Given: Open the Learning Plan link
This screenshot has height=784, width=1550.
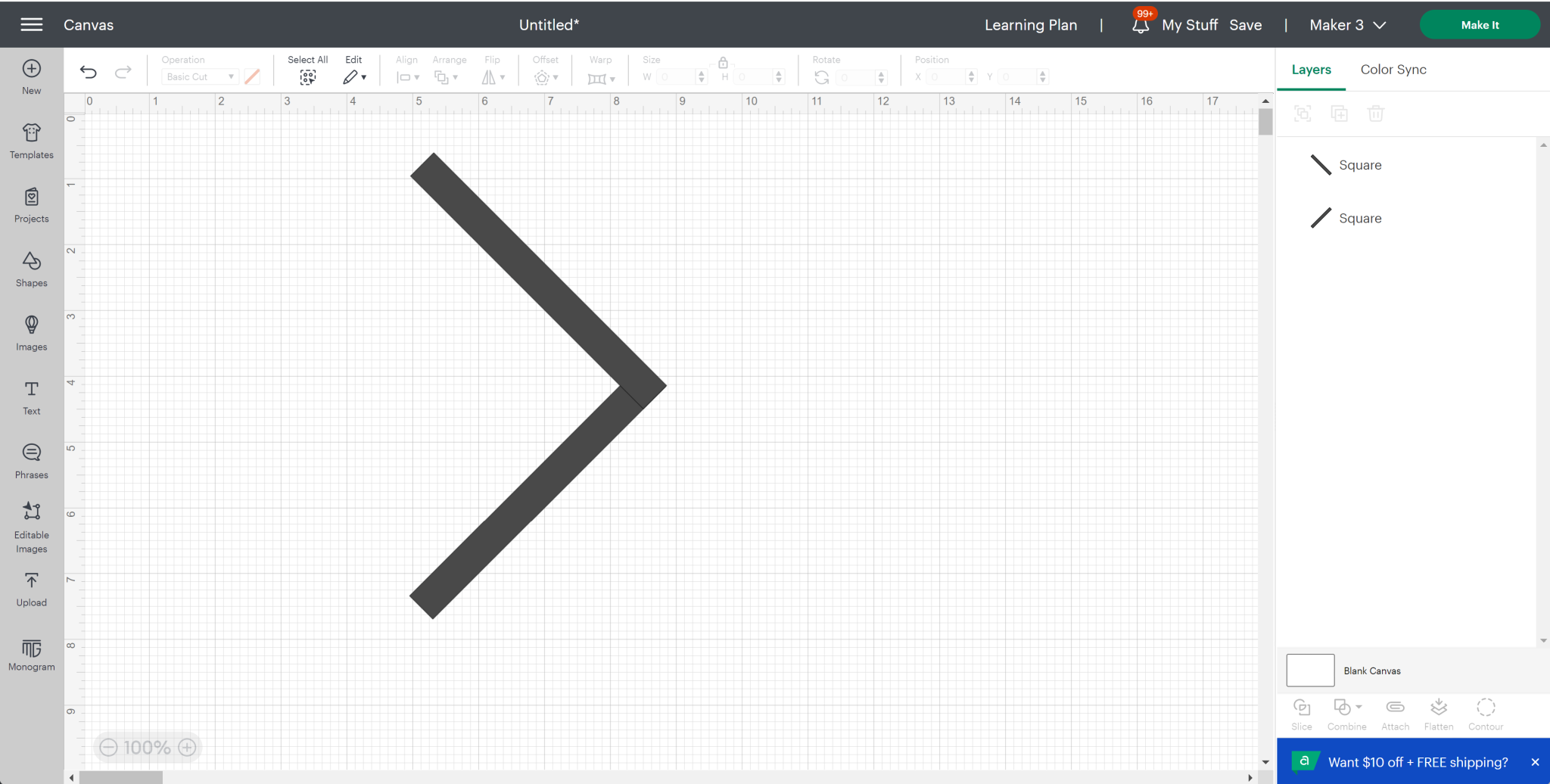Looking at the screenshot, I should click(1031, 25).
